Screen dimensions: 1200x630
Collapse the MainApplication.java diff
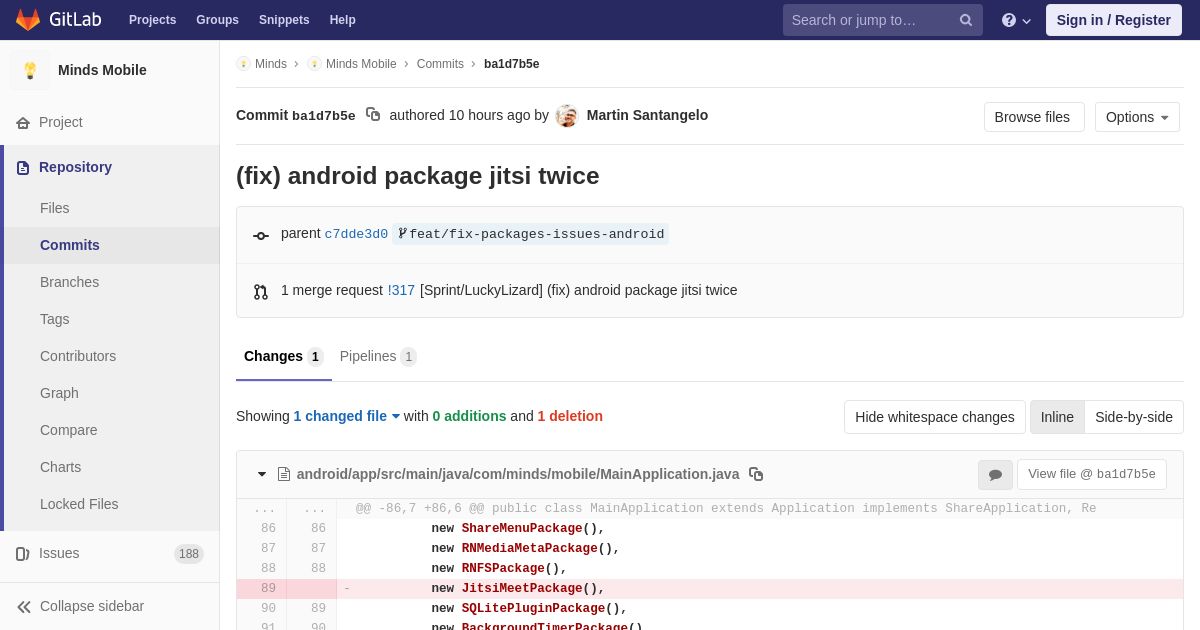(x=262, y=474)
